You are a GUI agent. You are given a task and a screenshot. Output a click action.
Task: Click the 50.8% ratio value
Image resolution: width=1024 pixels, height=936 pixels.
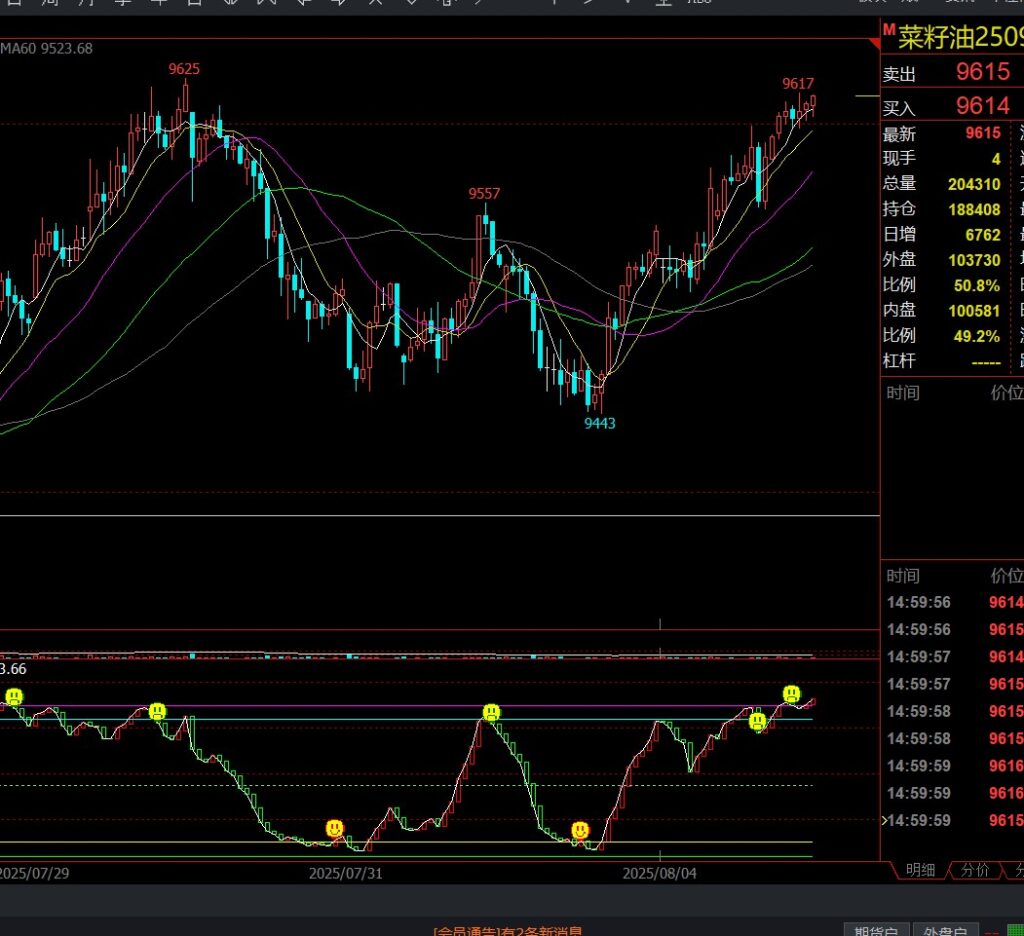(977, 285)
